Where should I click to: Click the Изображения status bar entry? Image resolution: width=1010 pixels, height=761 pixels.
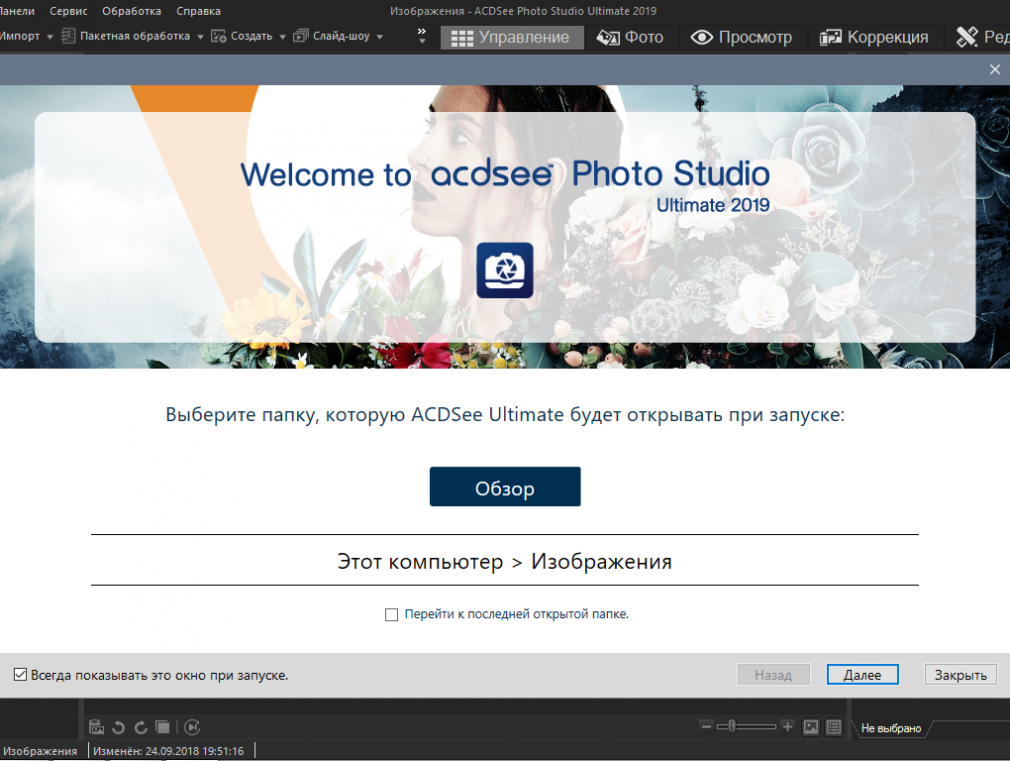click(41, 751)
